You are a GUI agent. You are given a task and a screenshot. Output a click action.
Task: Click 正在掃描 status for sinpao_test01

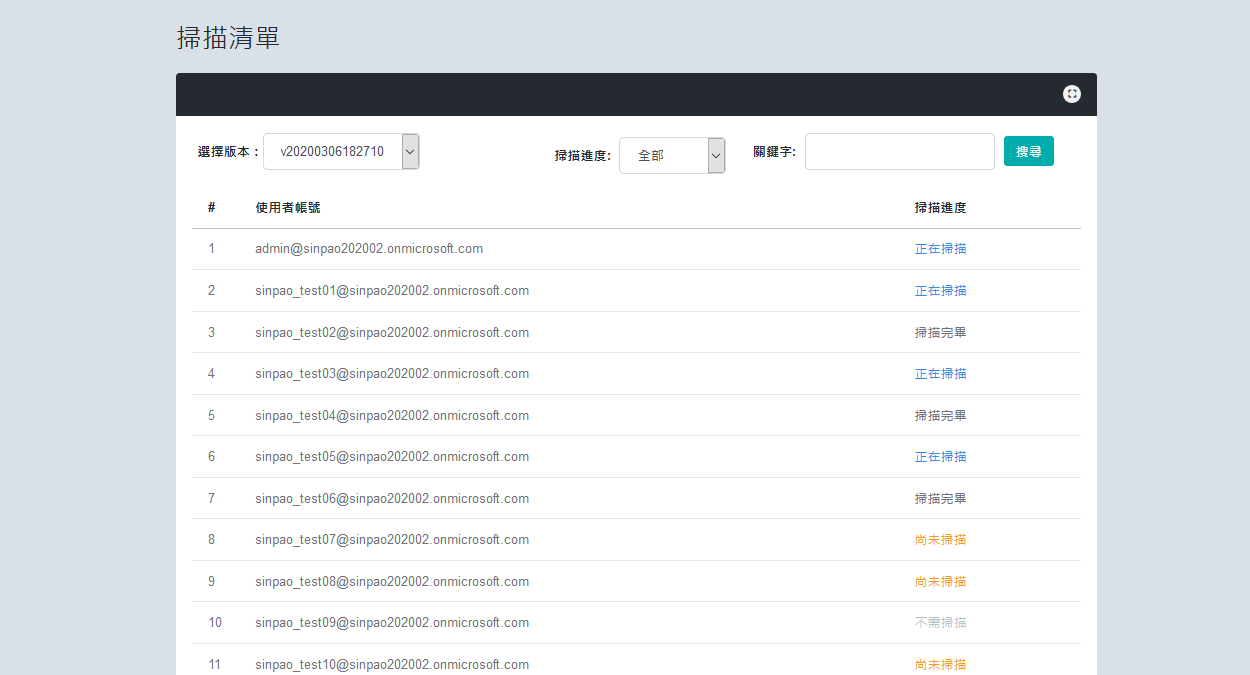pos(940,291)
